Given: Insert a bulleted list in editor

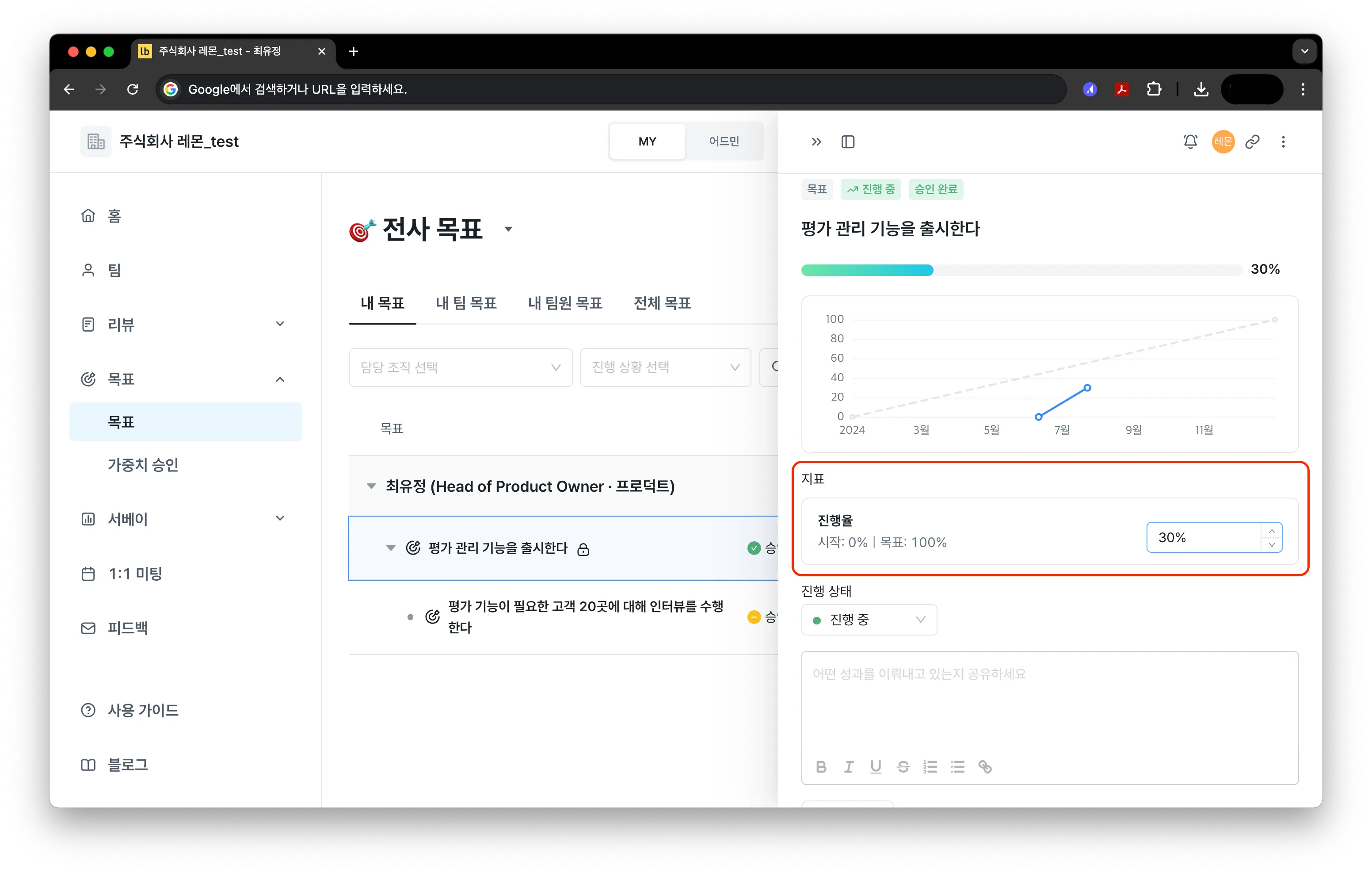Looking at the screenshot, I should pos(958,767).
